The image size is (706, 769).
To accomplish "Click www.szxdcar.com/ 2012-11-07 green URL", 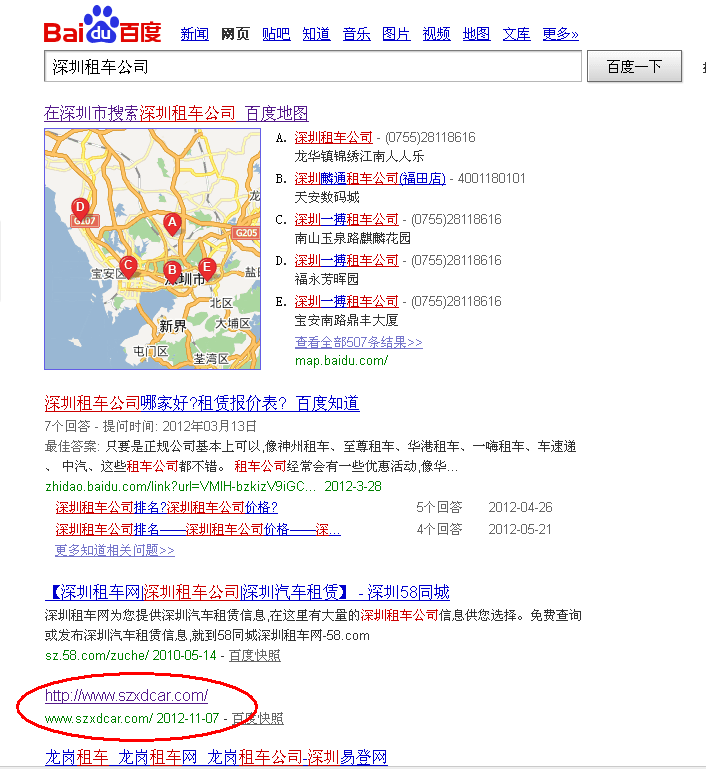I will [x=132, y=718].
